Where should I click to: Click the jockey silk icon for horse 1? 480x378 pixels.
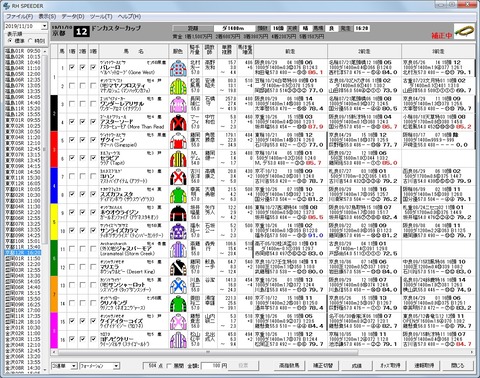click(x=178, y=68)
